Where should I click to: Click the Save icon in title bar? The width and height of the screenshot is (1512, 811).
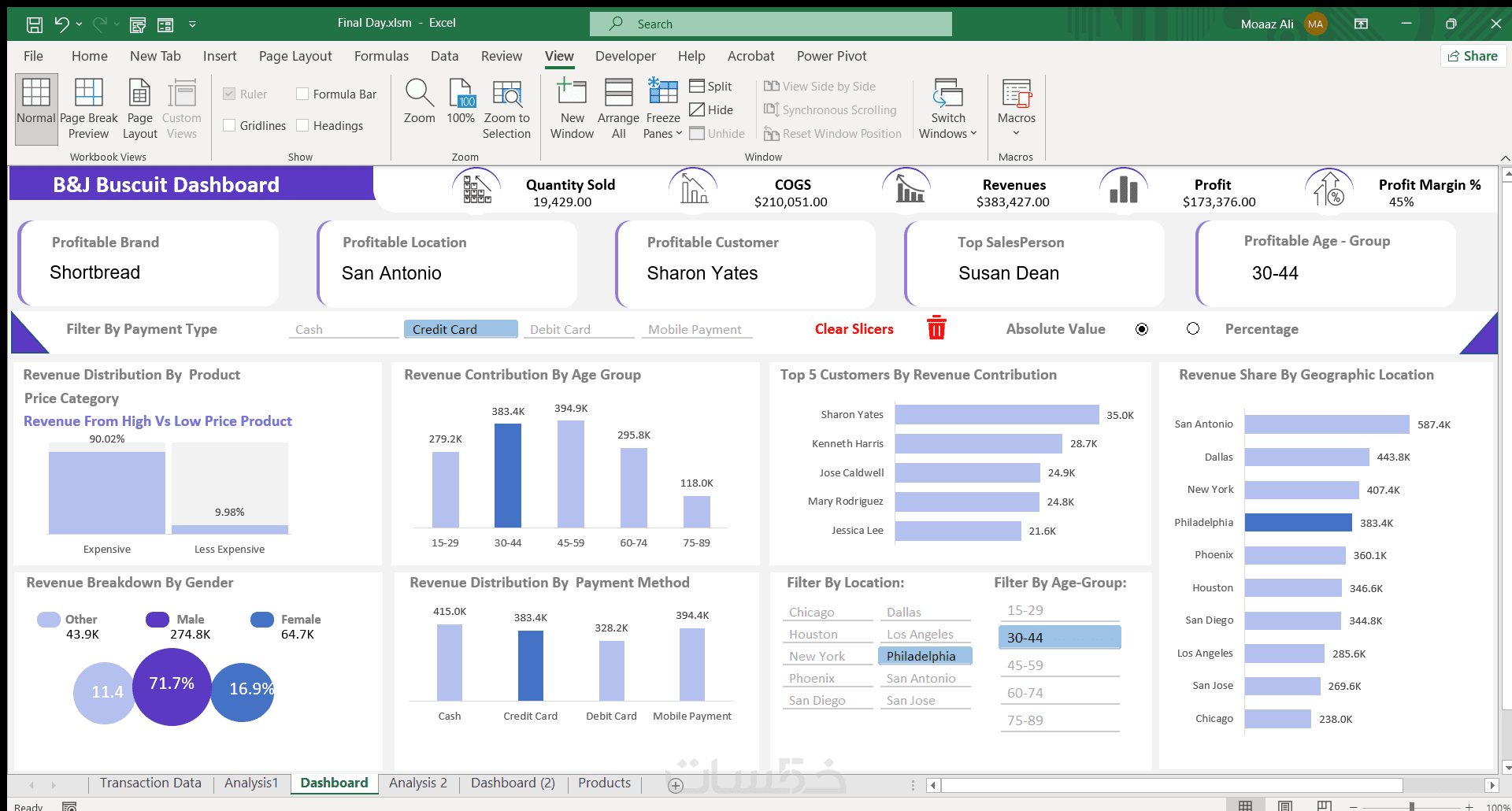pyautogui.click(x=35, y=24)
